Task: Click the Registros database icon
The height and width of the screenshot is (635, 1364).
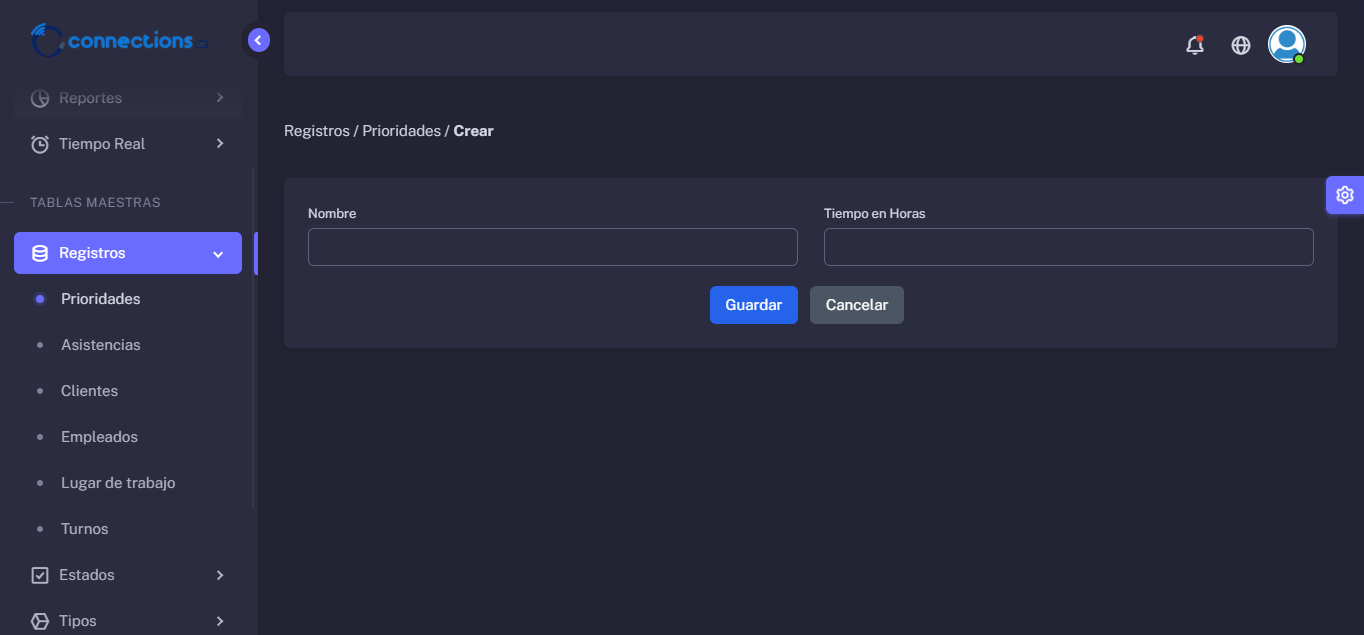Action: pyautogui.click(x=40, y=253)
